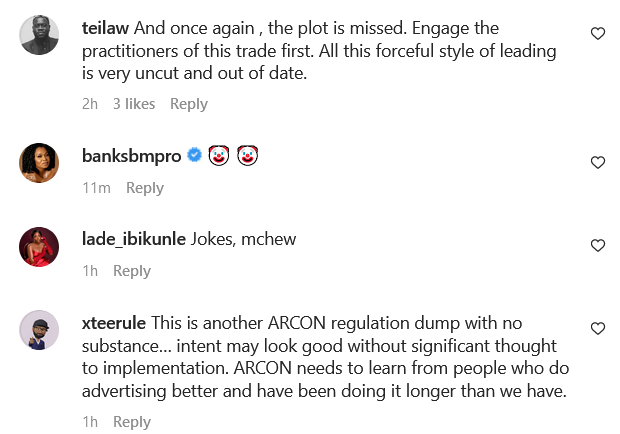Click the 11m timestamp on banksbmpro's comment

click(96, 188)
